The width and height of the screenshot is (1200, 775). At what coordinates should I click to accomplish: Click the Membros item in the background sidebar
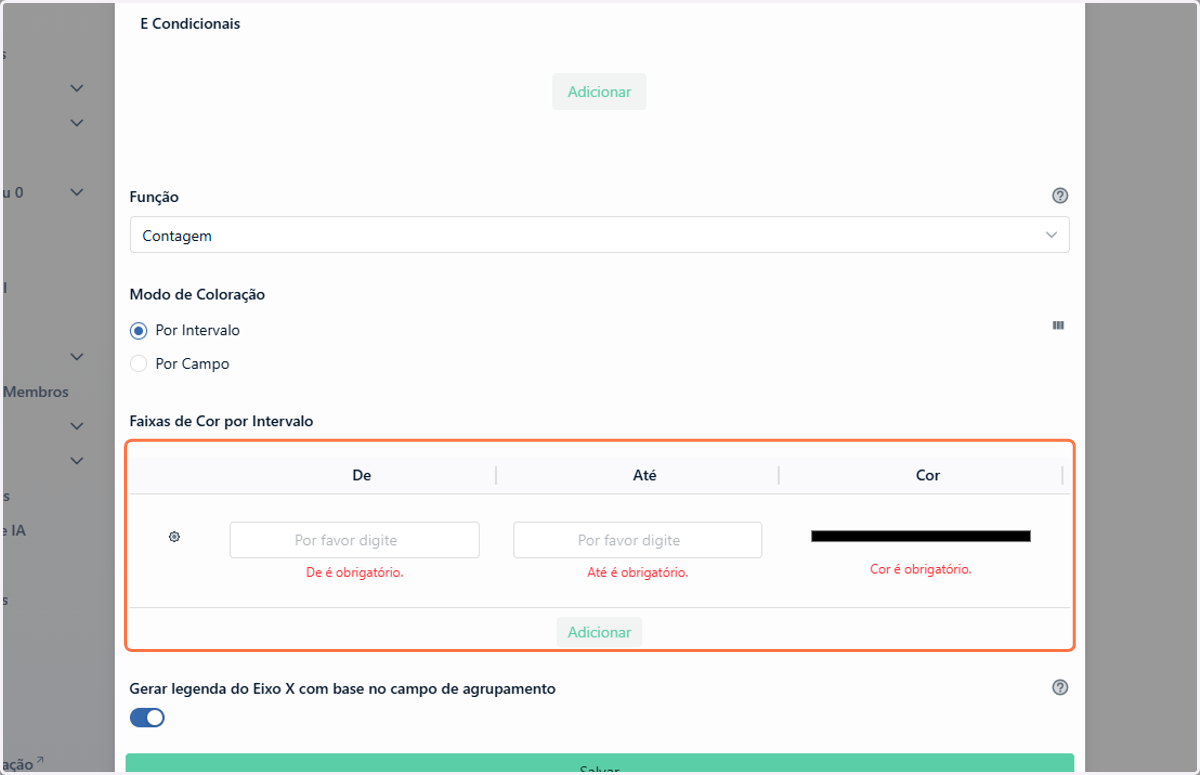(x=35, y=392)
